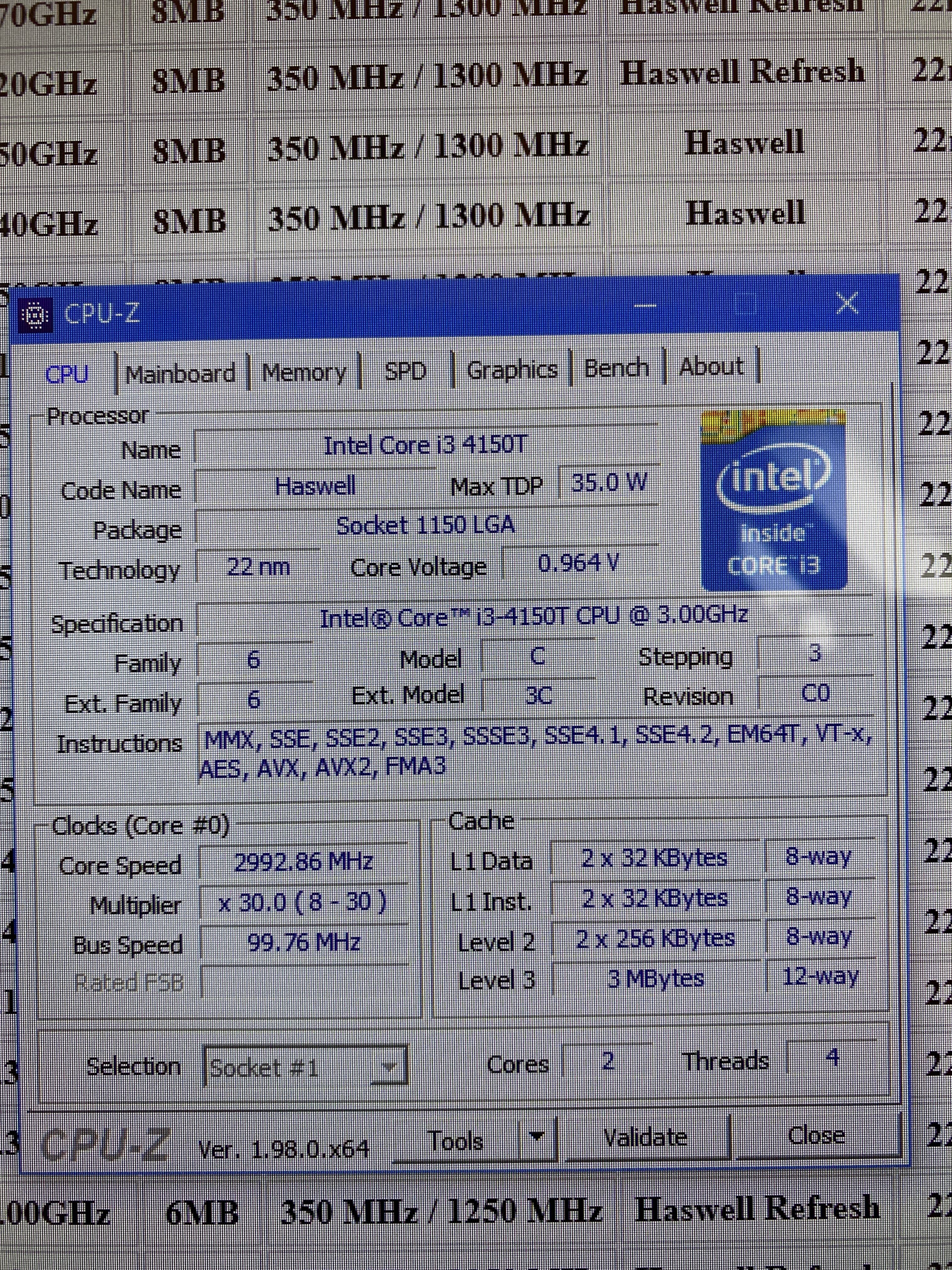952x1270 pixels.
Task: Click the CPU-Z title bar app icon
Action: coord(36,316)
